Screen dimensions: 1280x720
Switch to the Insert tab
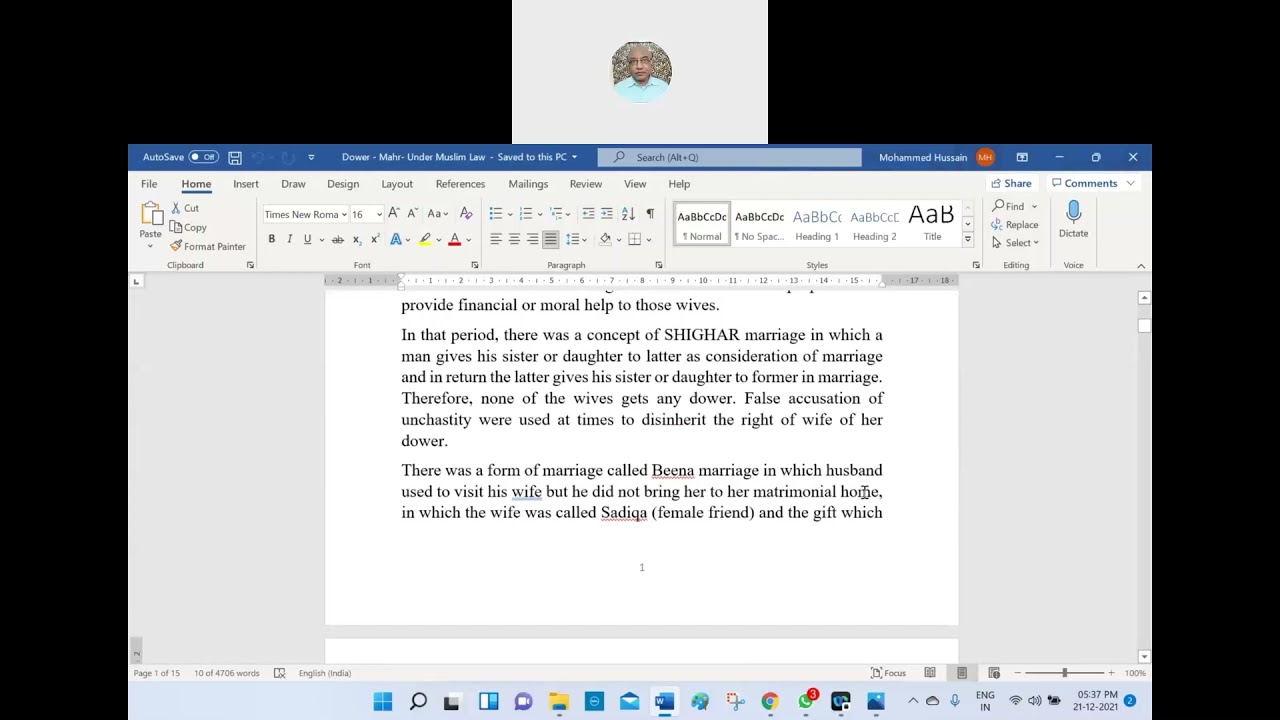click(x=246, y=184)
